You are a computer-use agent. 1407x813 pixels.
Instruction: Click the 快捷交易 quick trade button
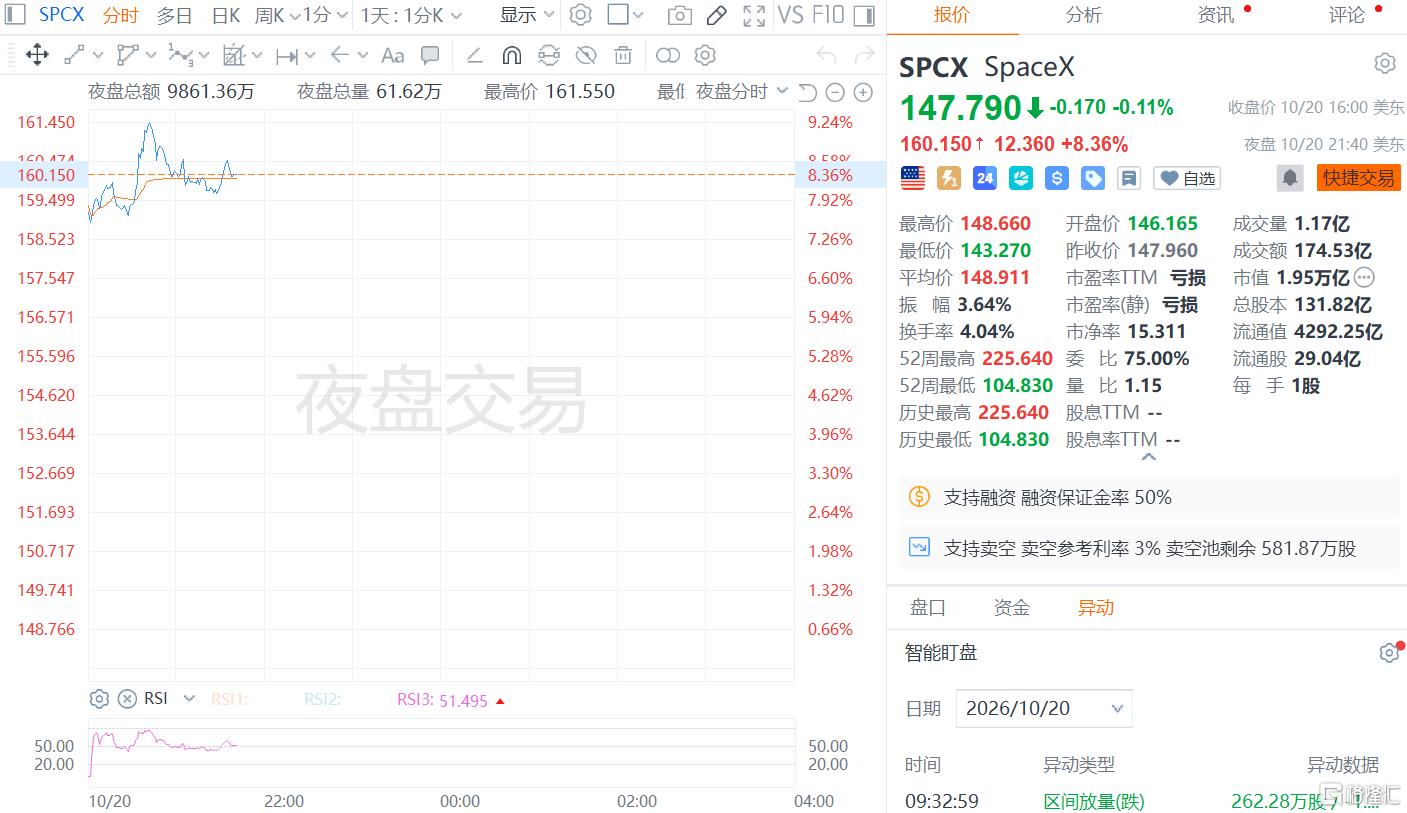(1358, 178)
